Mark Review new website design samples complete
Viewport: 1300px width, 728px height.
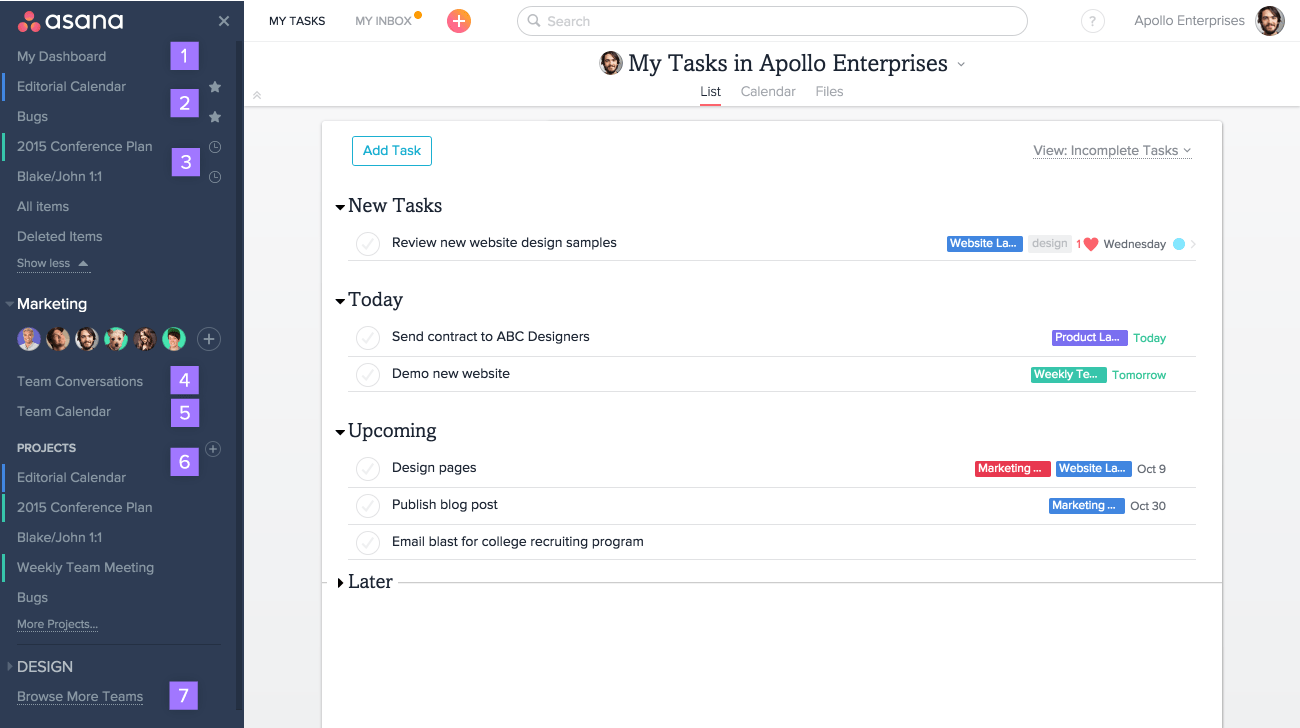pos(368,243)
